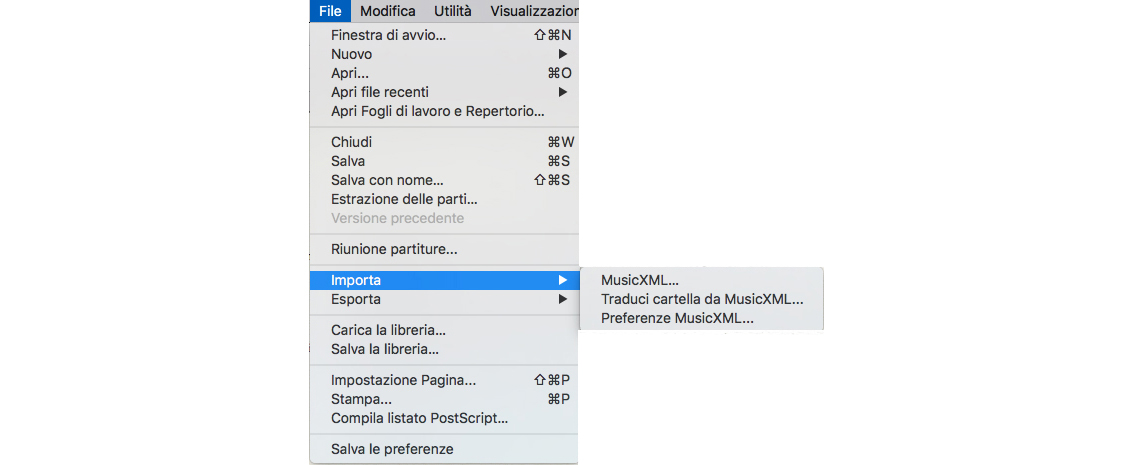Select Chiudi to close the document
Screen dimensions: 1134x465
coord(351,142)
